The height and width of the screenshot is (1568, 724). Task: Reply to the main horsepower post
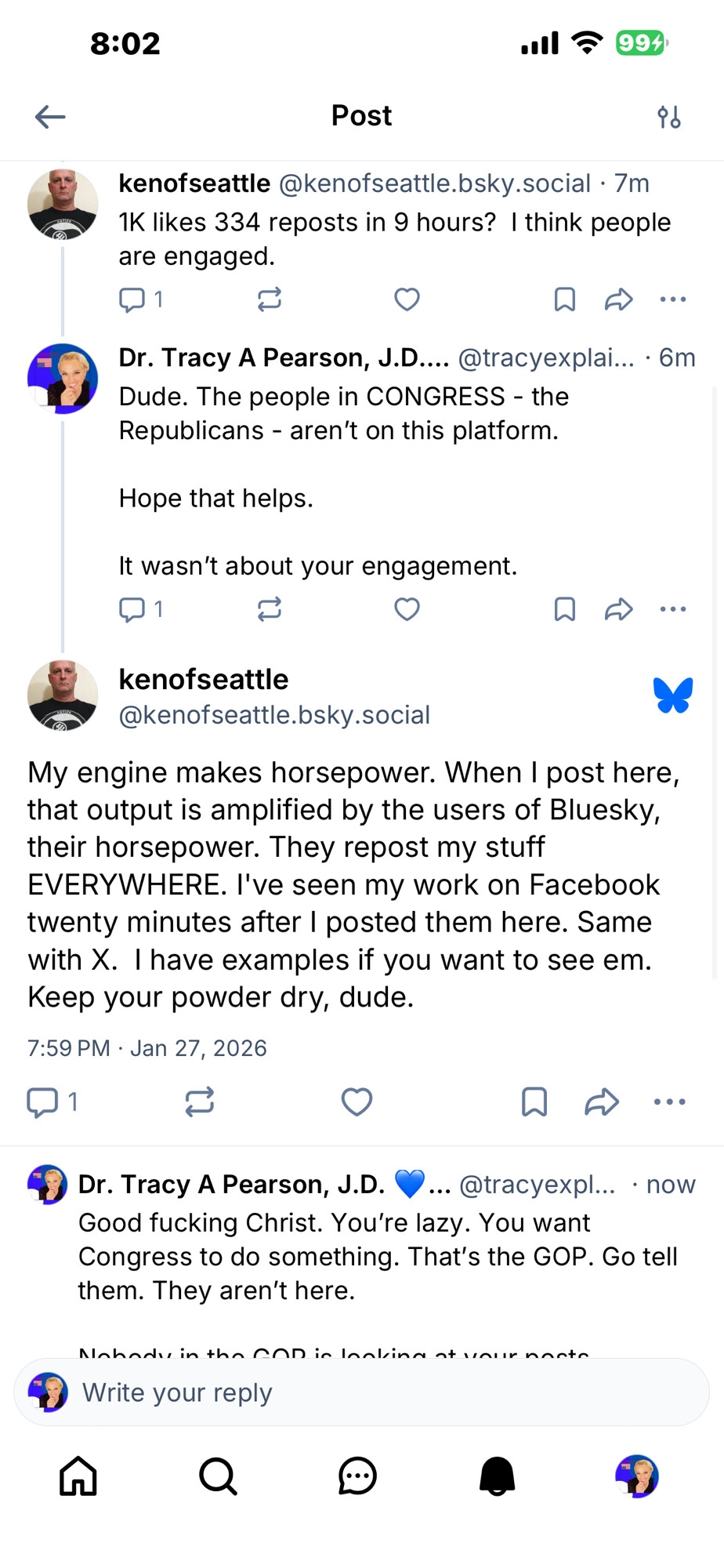(x=43, y=1102)
